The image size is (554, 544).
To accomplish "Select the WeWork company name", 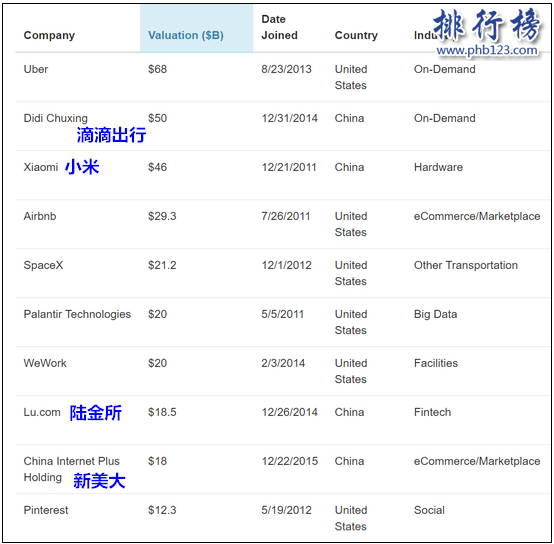I will [45, 363].
